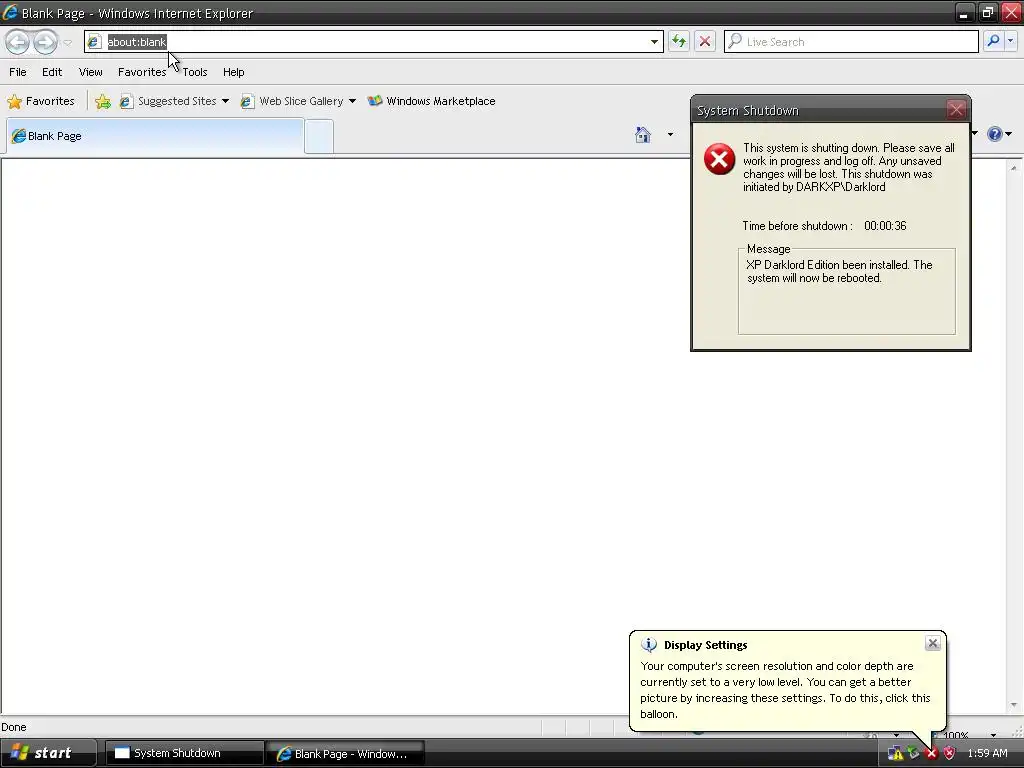Click the Start button

coord(48,753)
